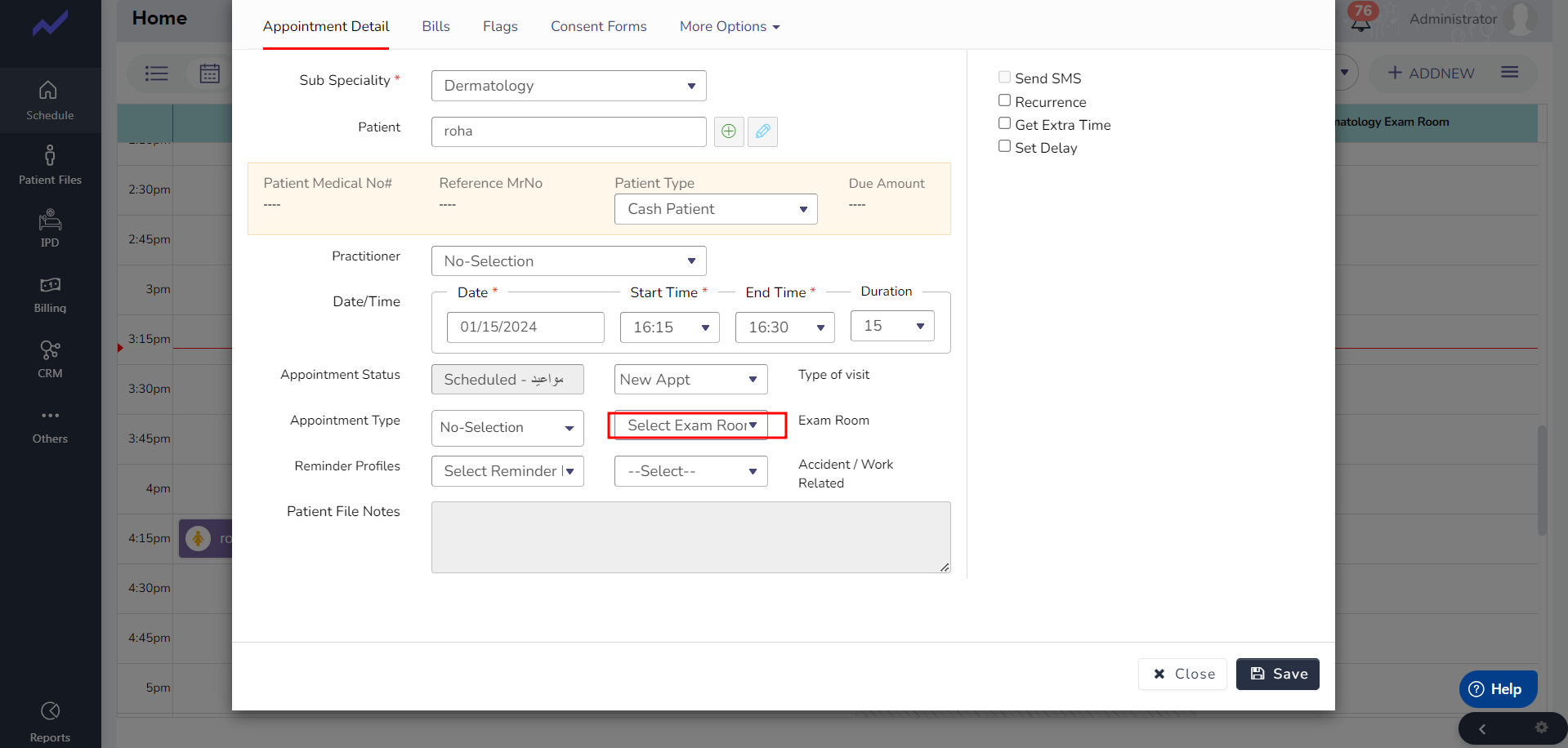The width and height of the screenshot is (1568, 748).
Task: Open notifications bell with 76 badge
Action: (x=1362, y=18)
